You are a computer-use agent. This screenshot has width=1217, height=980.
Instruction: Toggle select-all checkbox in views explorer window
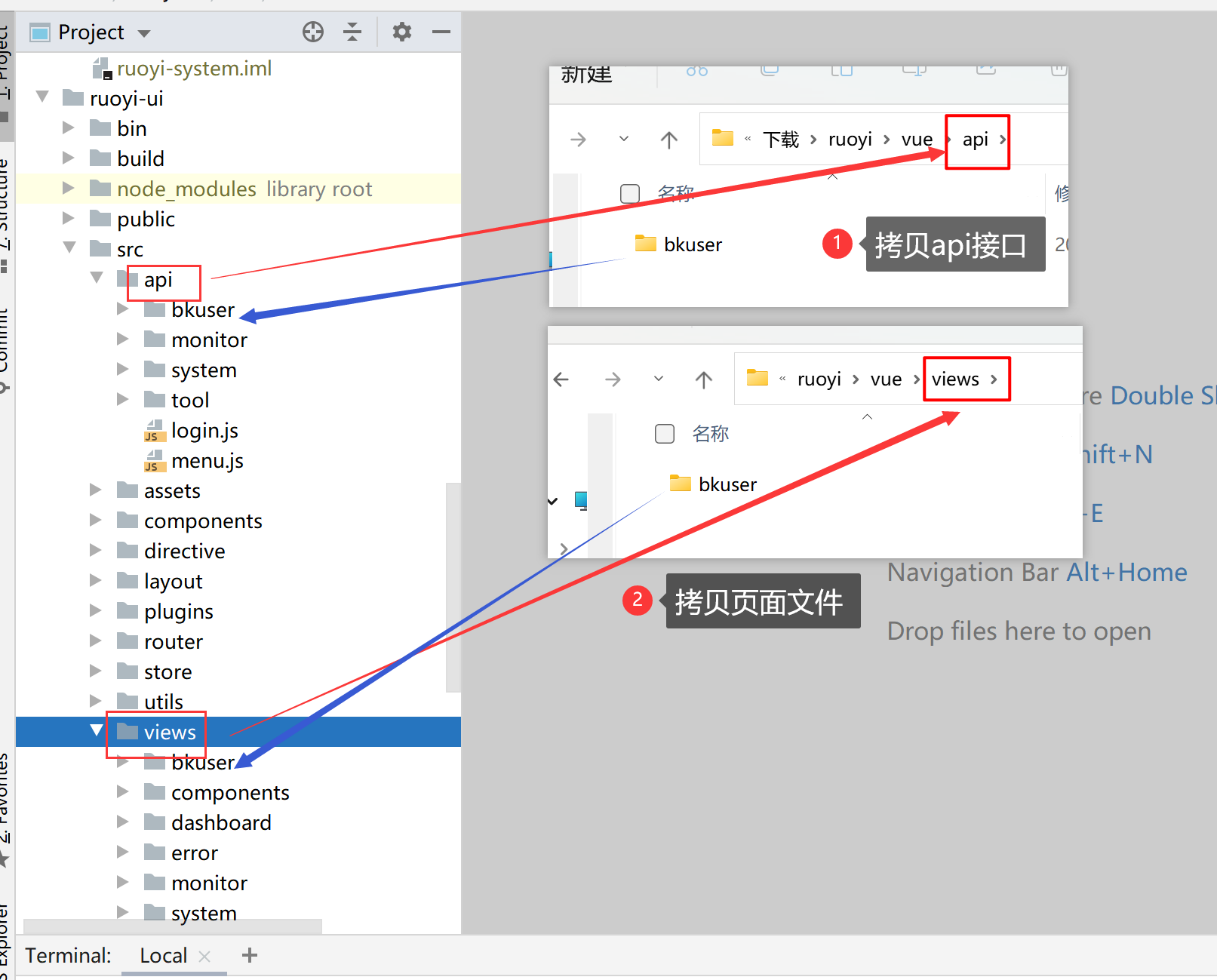tap(665, 434)
